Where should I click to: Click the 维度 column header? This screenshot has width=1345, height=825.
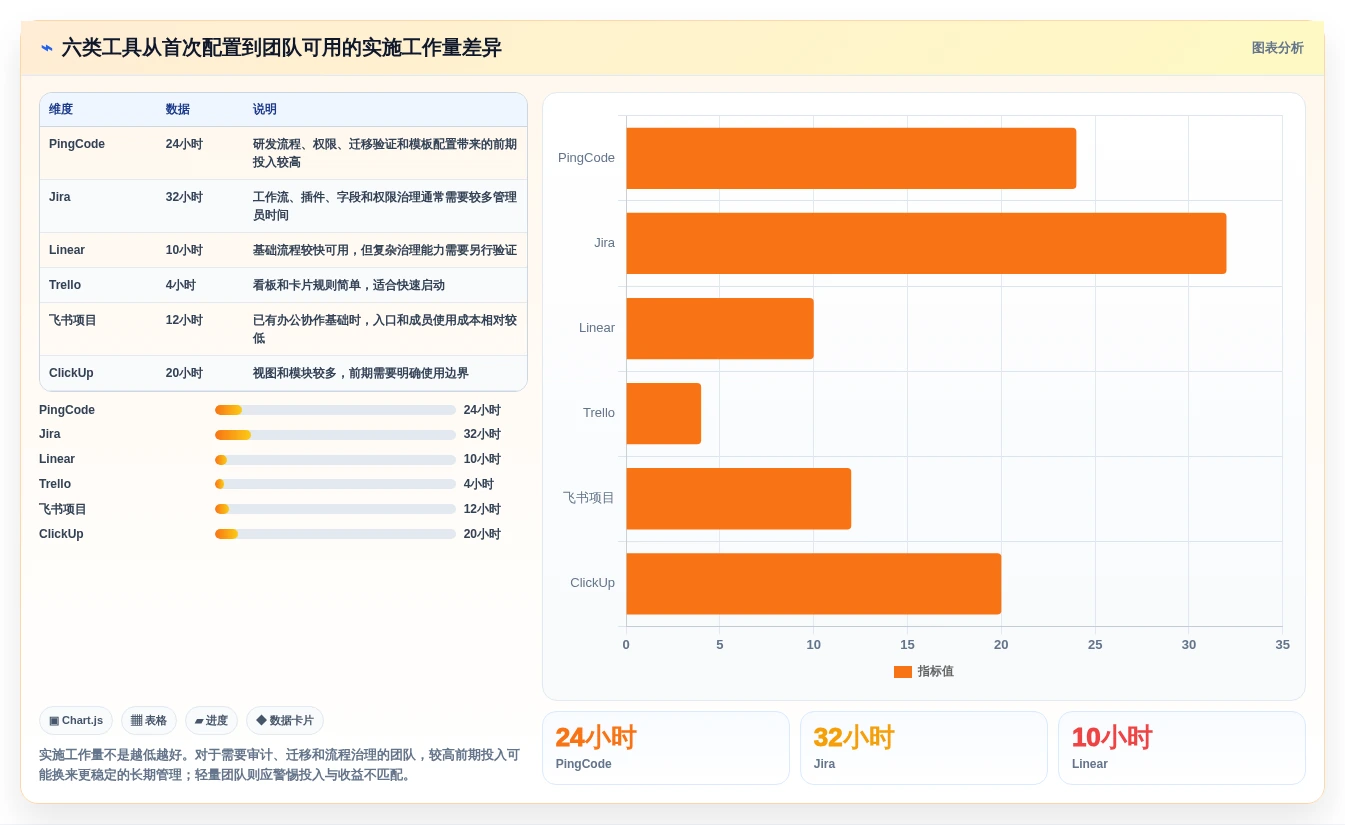[61, 110]
